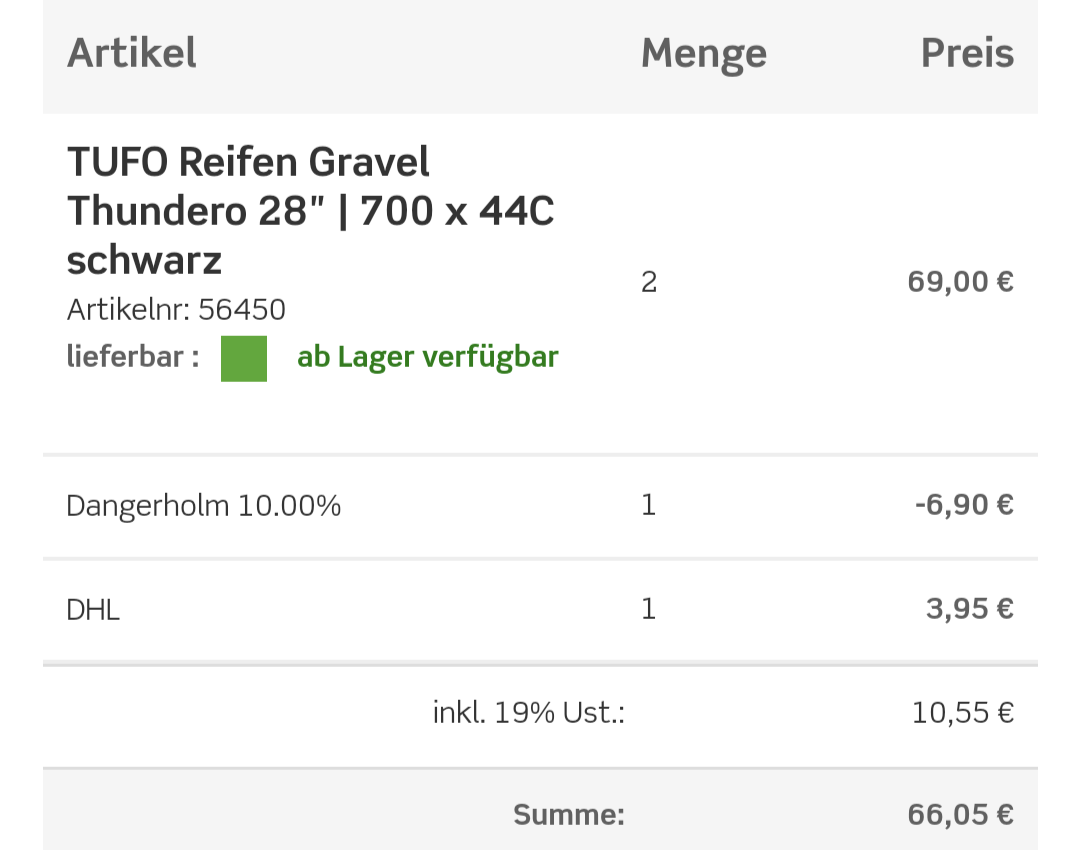1080x850 pixels.
Task: Click the 'lieferbar :' availability label
Action: point(132,357)
